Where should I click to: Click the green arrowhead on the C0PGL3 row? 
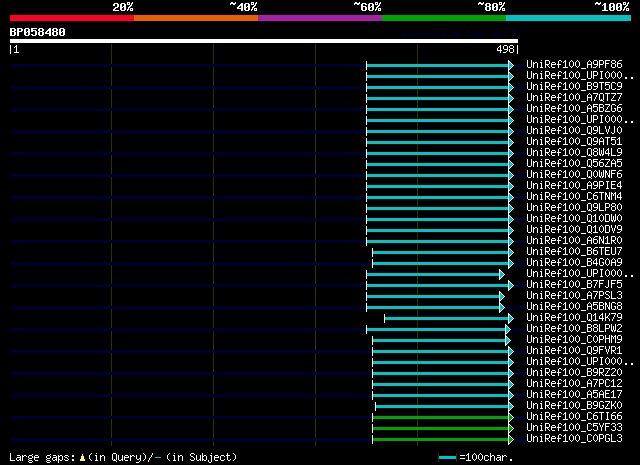pos(511,440)
